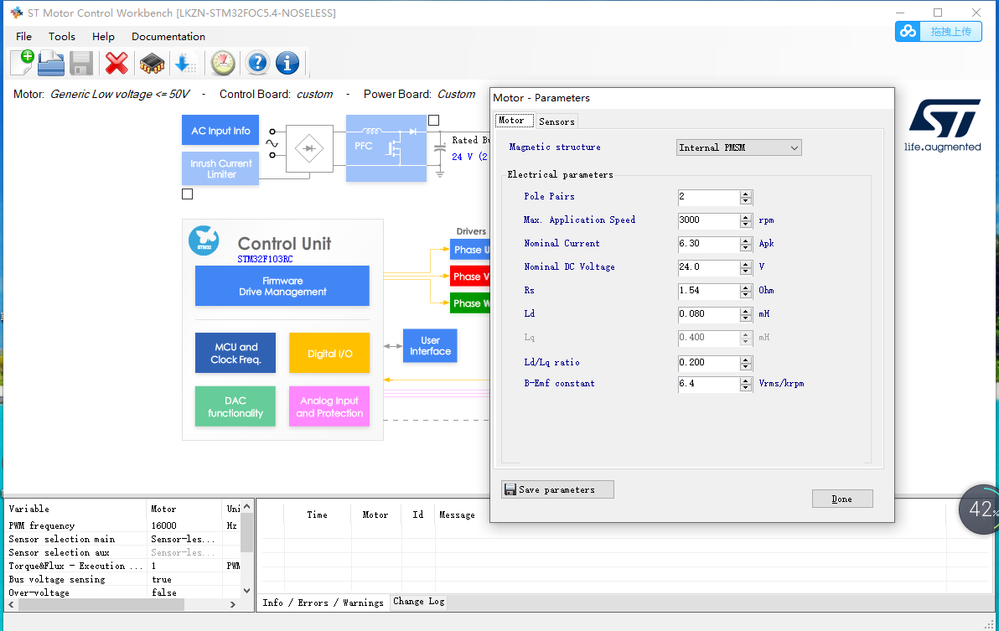Select the Phase U driver block
Viewport: 999px width, 631px height.
pyautogui.click(x=470, y=250)
